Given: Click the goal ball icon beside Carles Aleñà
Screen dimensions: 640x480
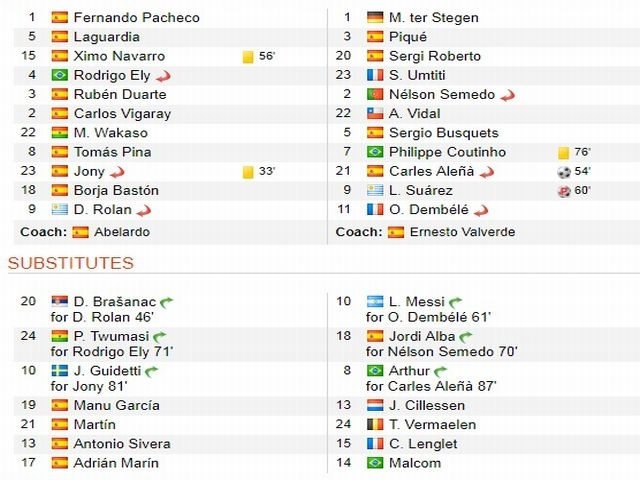Looking at the screenshot, I should (564, 172).
